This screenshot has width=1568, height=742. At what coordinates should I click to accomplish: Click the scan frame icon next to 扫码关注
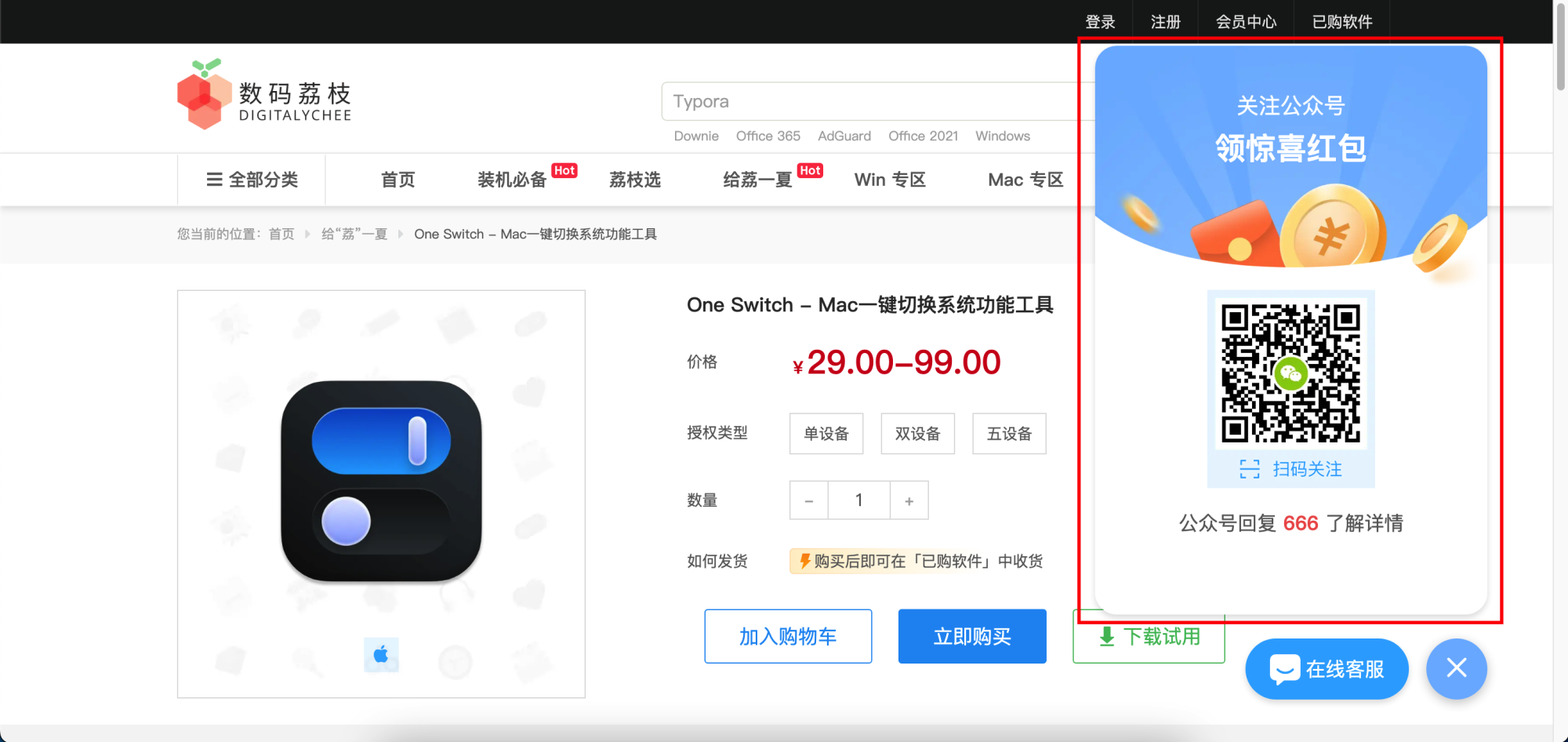pyautogui.click(x=1248, y=468)
